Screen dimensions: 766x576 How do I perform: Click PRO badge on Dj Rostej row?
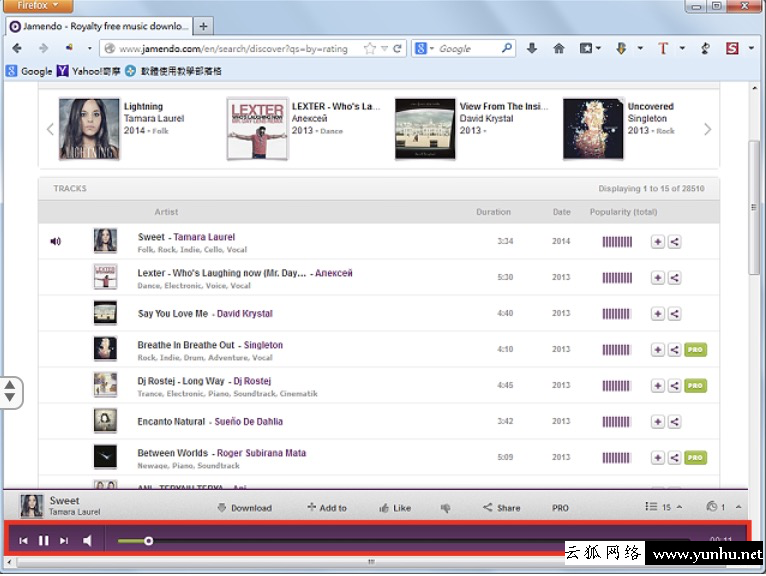coord(695,386)
